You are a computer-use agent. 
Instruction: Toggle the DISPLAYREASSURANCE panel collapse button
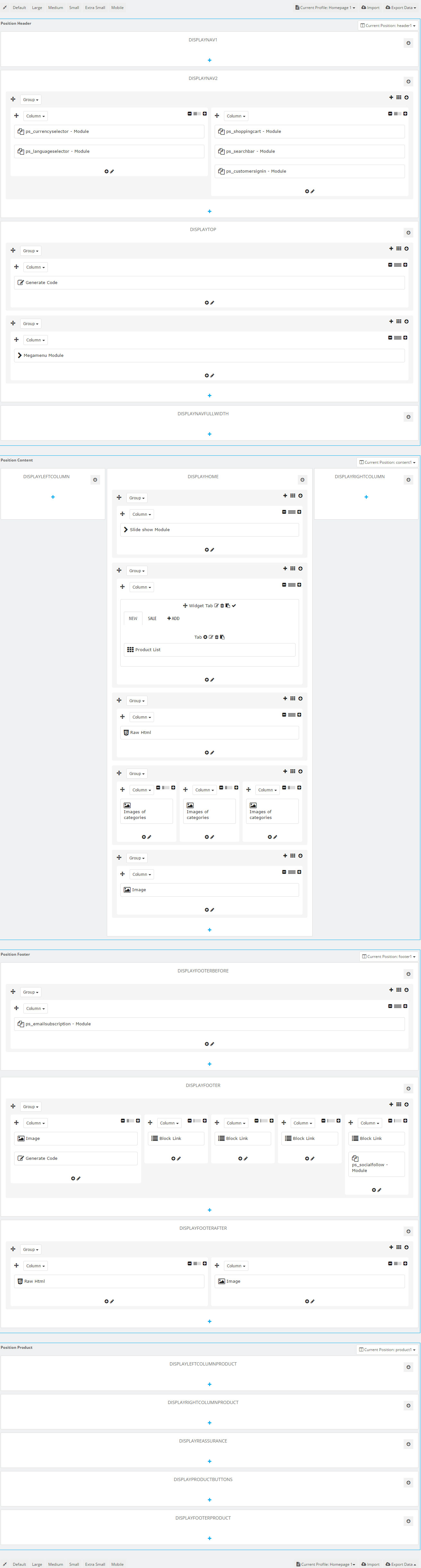408,1444
